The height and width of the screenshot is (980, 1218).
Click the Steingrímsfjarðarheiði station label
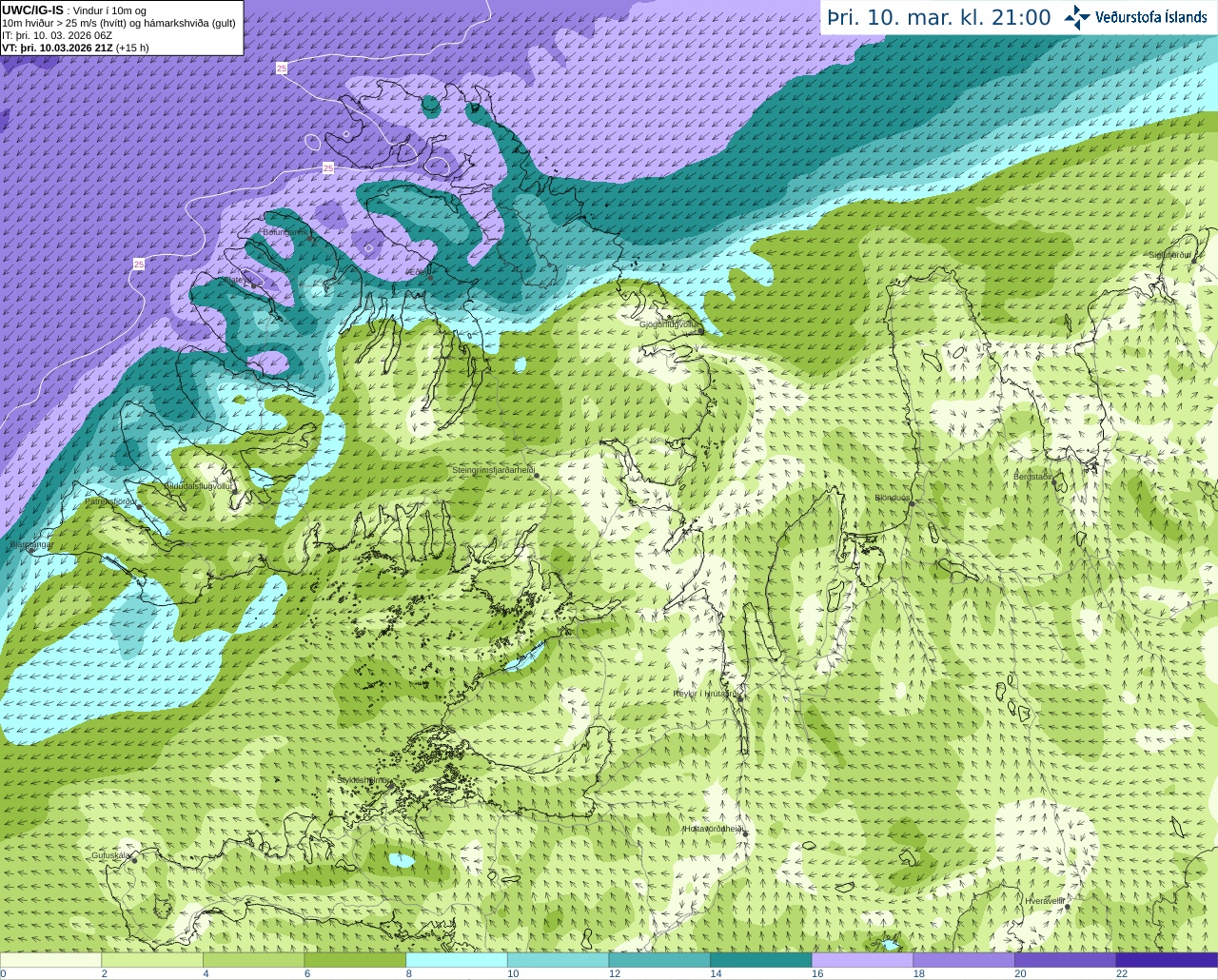[x=493, y=470]
